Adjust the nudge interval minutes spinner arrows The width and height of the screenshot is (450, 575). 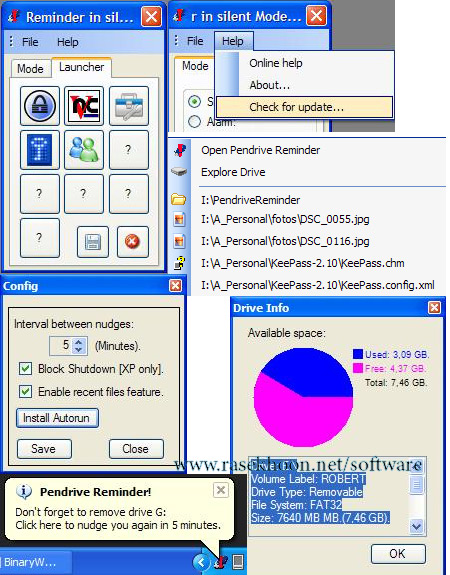click(79, 345)
